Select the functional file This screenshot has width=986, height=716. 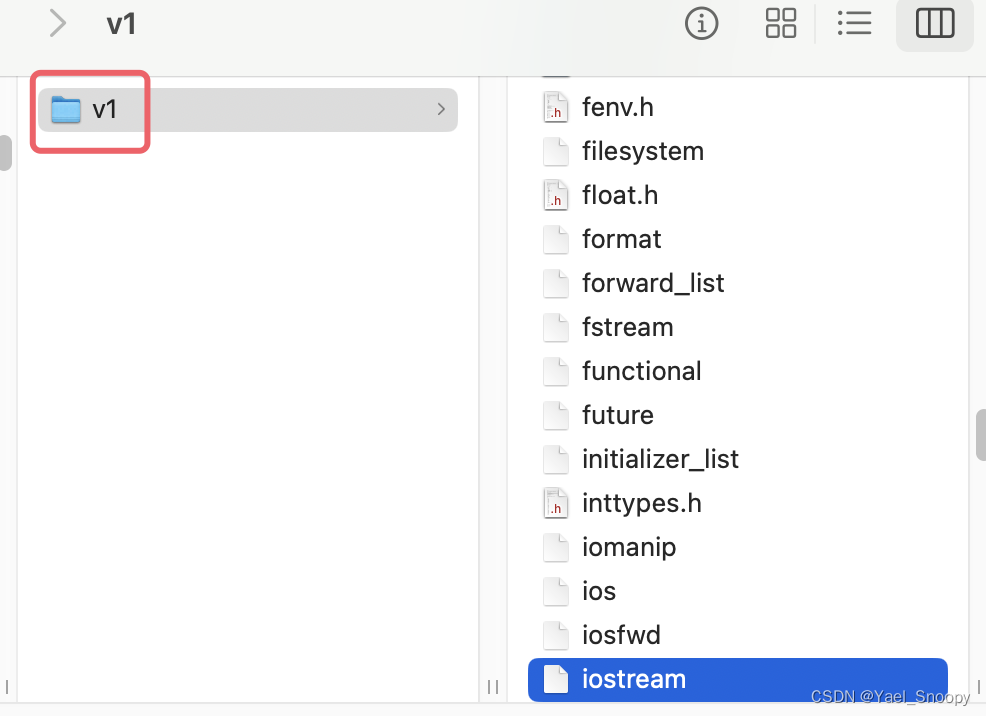click(641, 371)
